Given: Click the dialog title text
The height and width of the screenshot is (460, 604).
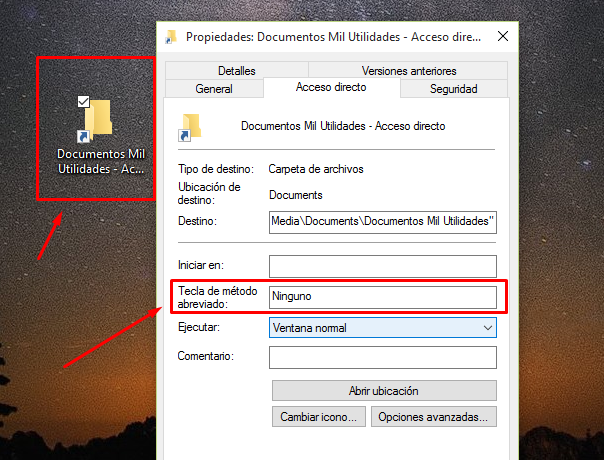Looking at the screenshot, I should (x=333, y=37).
